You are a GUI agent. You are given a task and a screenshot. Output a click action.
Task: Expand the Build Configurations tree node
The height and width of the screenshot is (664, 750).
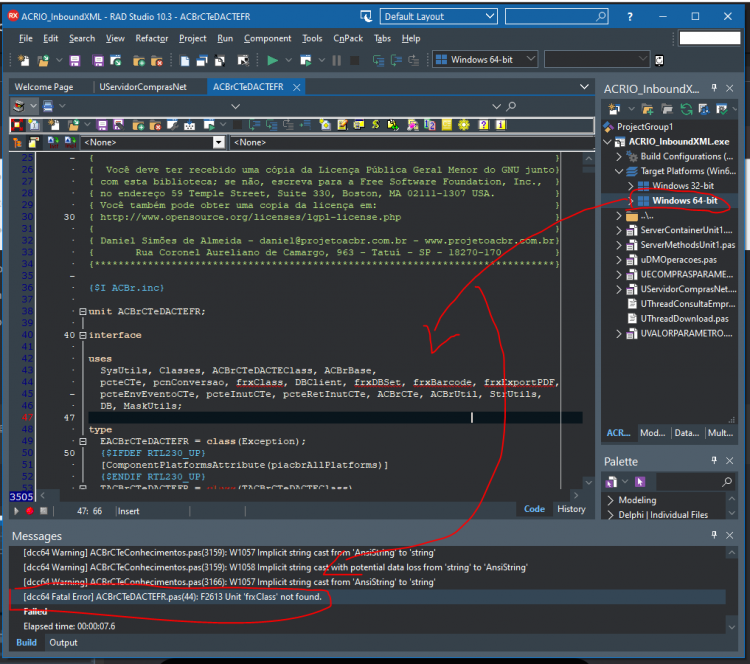(x=619, y=156)
